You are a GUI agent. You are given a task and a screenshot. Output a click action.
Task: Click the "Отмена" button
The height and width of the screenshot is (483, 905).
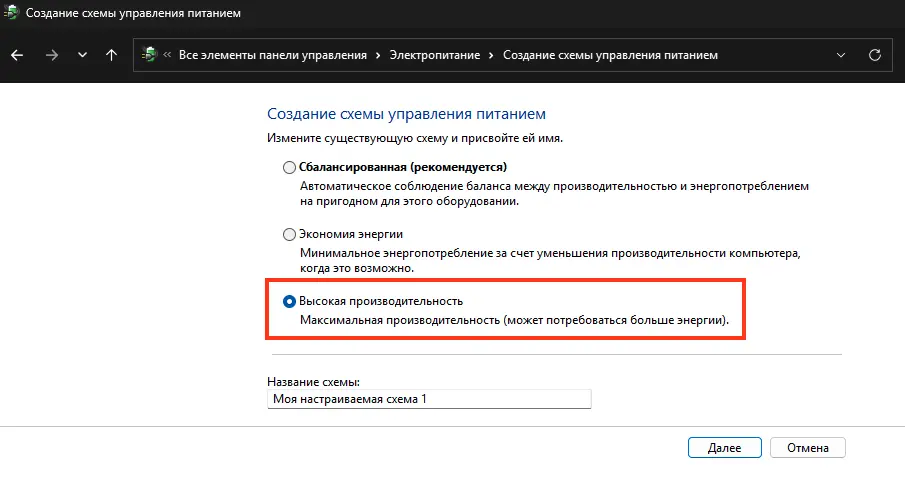[809, 447]
